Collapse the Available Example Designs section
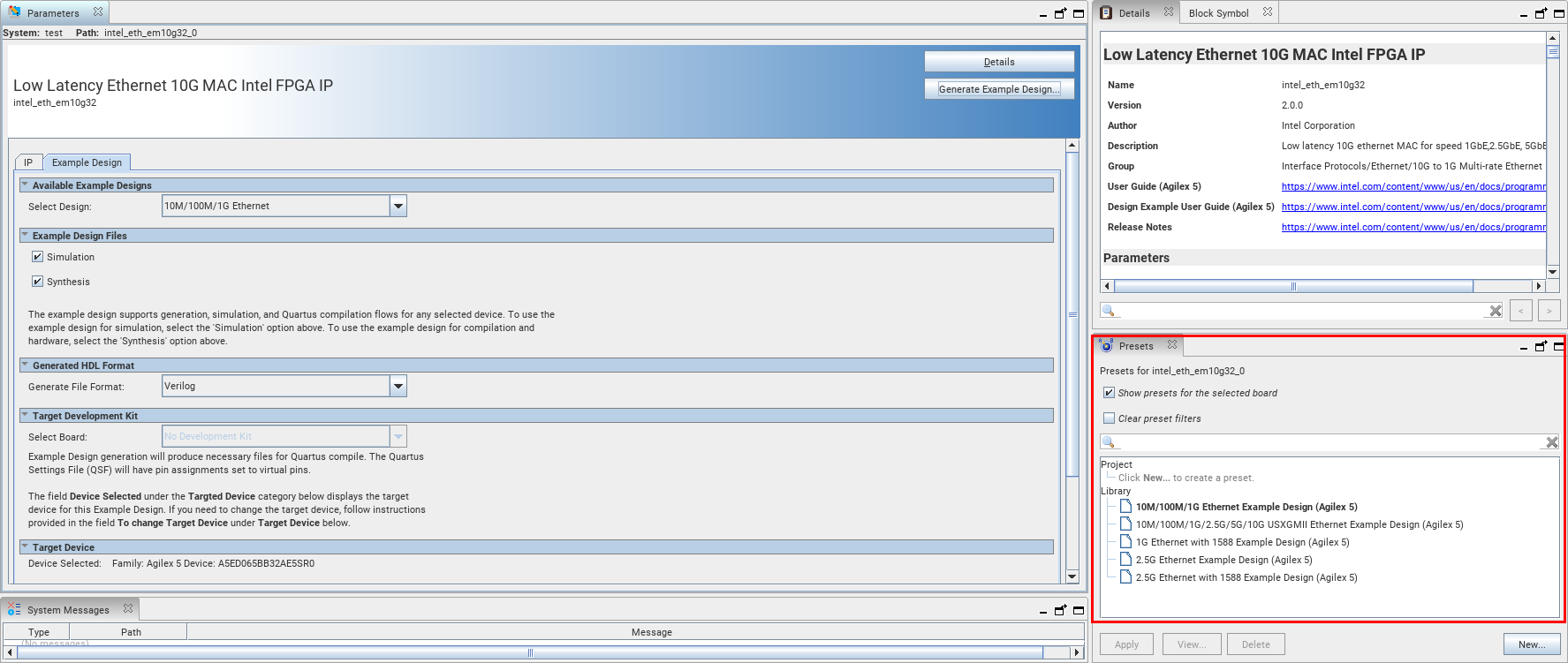The width and height of the screenshot is (1568, 663). tap(26, 185)
